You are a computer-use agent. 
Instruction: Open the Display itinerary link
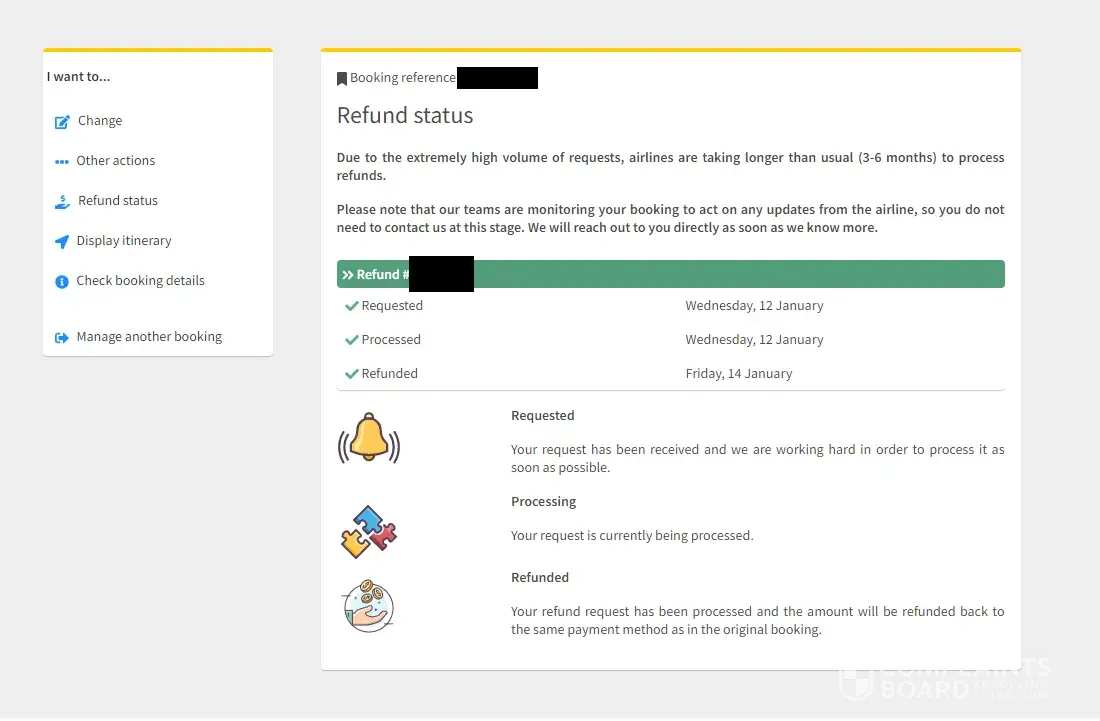[124, 241]
